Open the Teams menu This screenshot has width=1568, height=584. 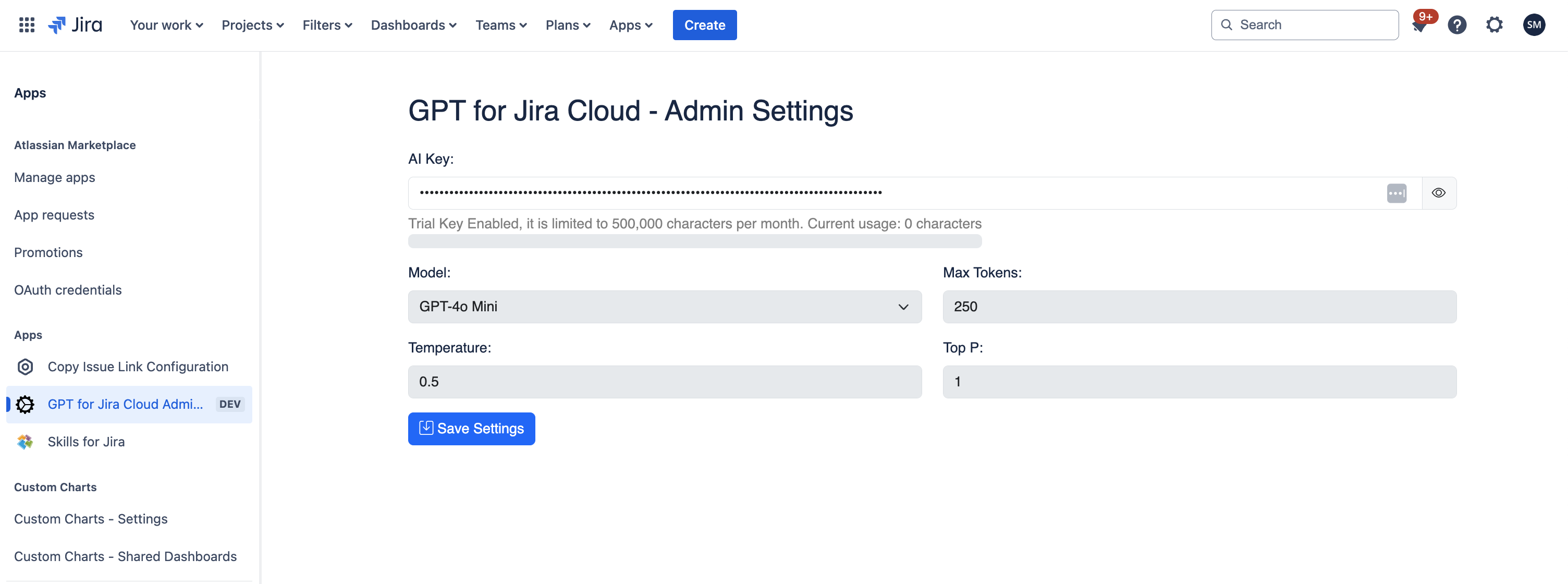[x=500, y=25]
